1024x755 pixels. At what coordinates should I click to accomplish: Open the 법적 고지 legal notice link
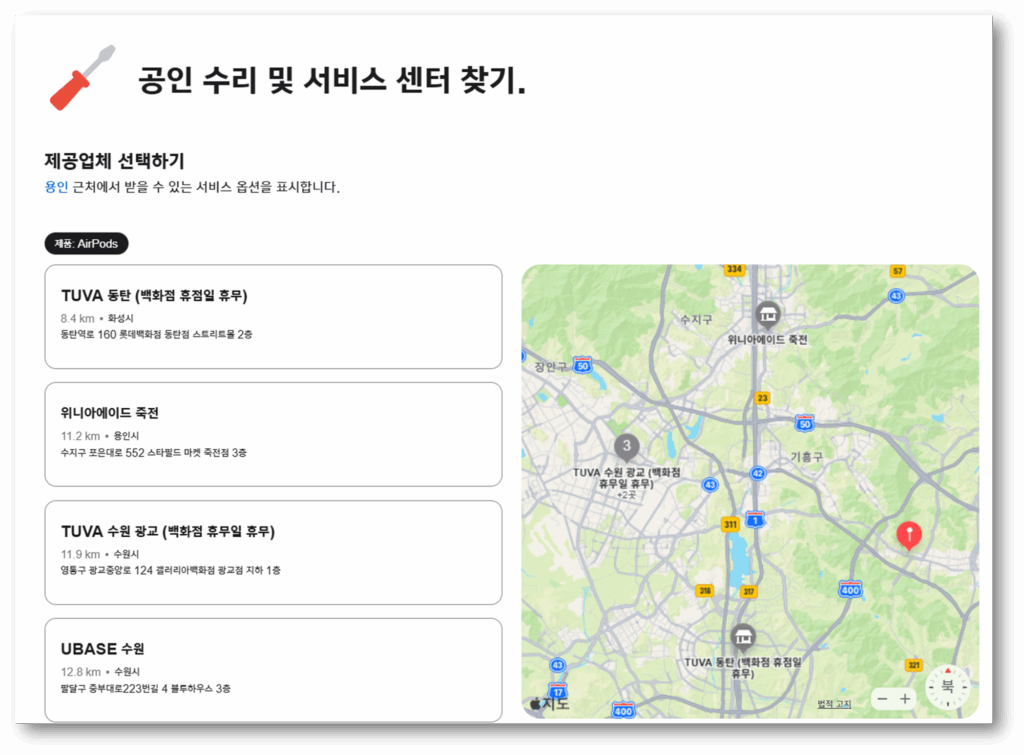(x=836, y=703)
